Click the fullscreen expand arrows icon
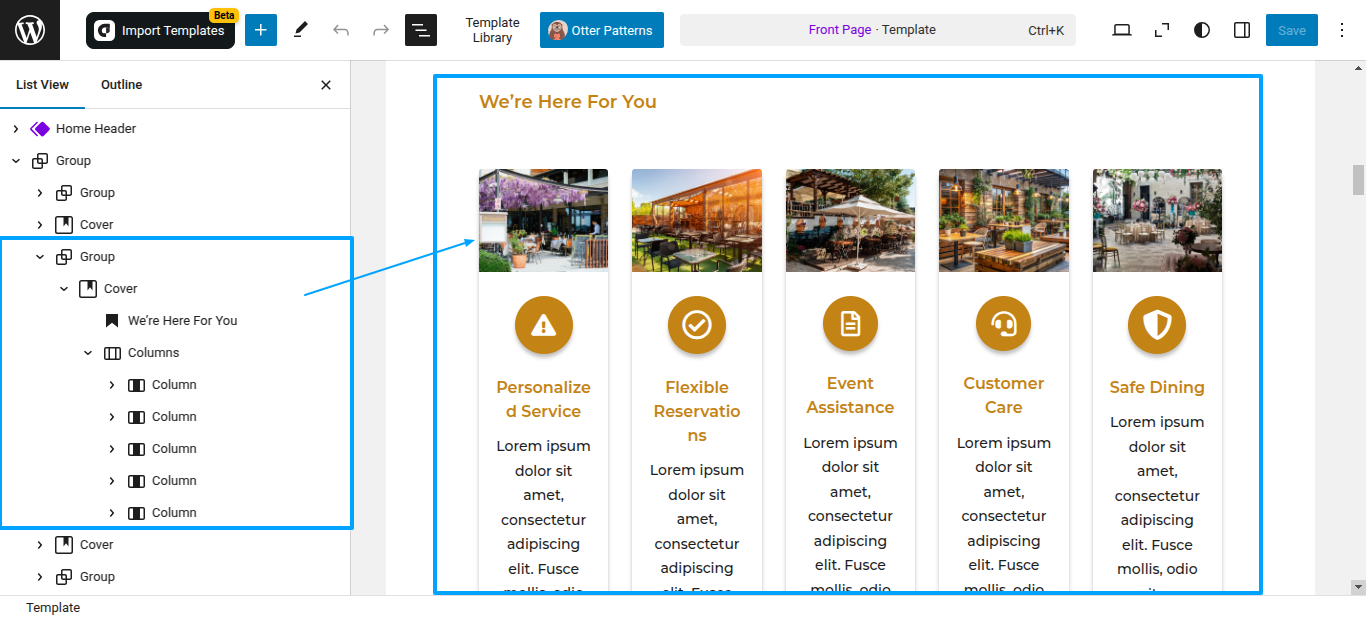Viewport: 1366px width, 620px height. coord(1162,30)
